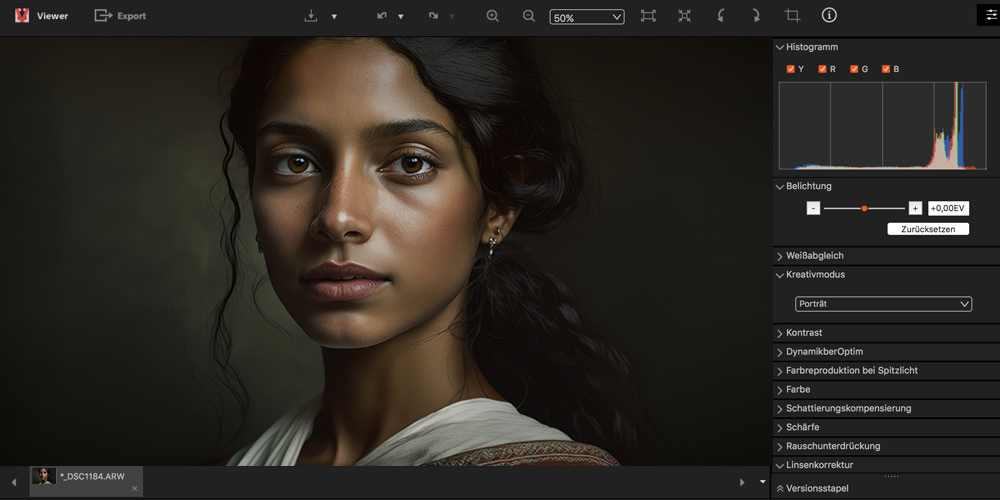1000x500 pixels.
Task: Open the 50% zoom level dropdown
Action: point(586,17)
